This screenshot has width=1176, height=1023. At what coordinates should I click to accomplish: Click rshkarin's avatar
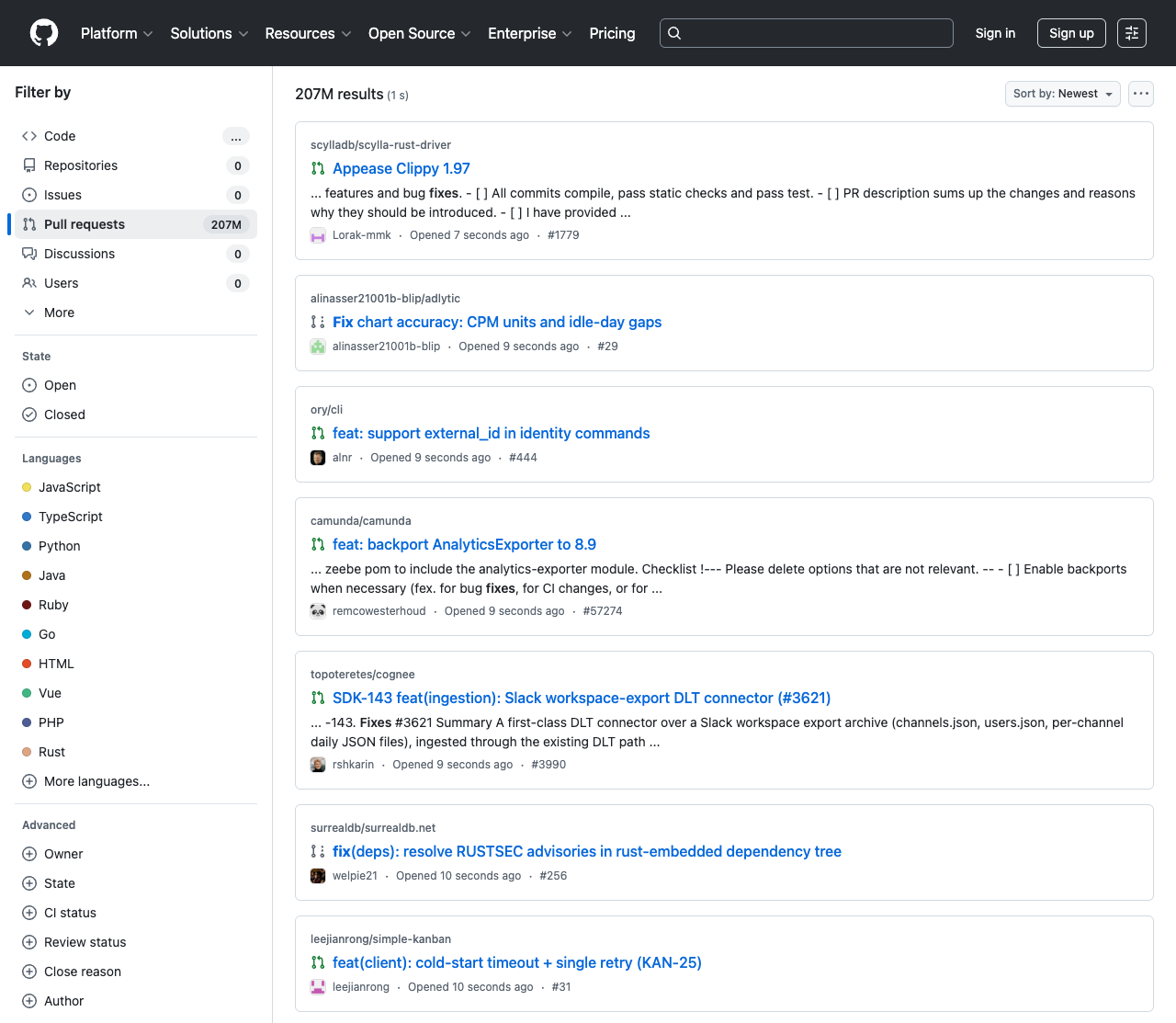318,765
